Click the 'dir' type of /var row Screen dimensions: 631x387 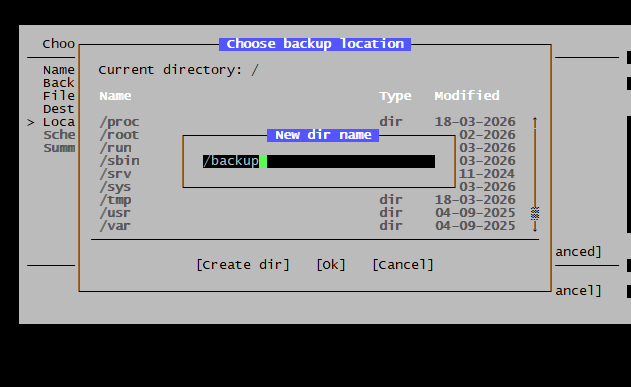pos(391,226)
